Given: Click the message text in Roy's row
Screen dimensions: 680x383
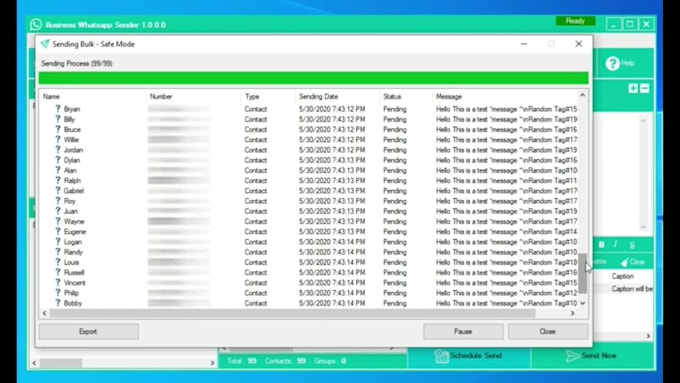Looking at the screenshot, I should tap(507, 201).
